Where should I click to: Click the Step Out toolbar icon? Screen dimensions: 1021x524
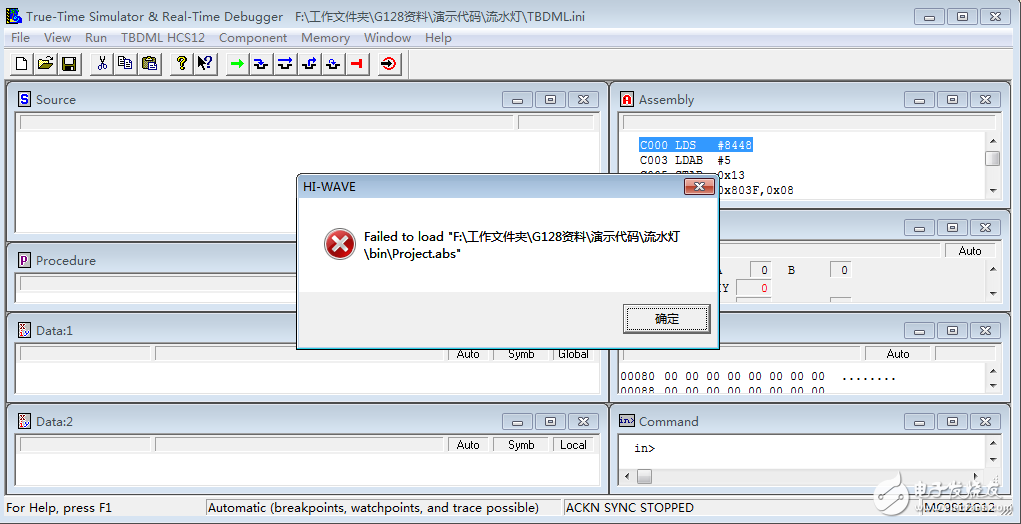click(x=309, y=63)
